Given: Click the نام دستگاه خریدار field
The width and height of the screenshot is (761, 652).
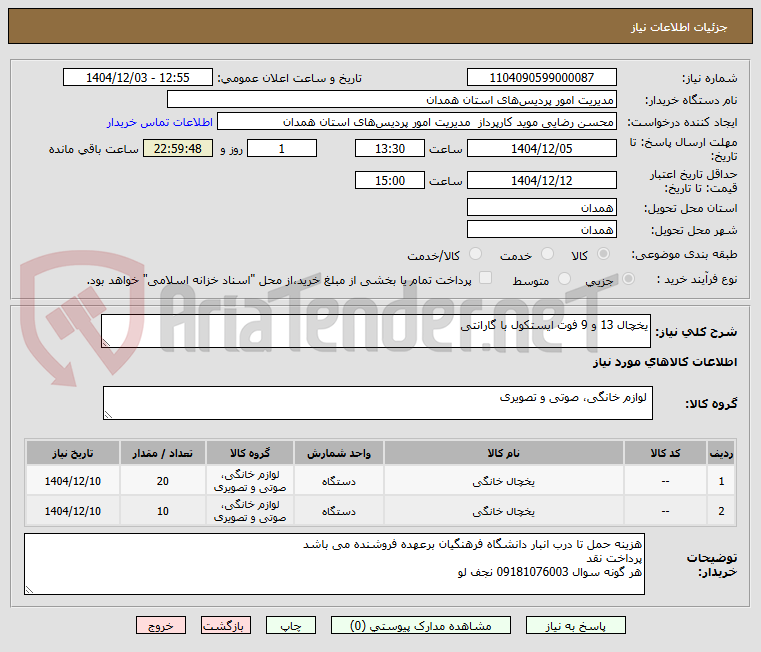Looking at the screenshot, I should 392,100.
